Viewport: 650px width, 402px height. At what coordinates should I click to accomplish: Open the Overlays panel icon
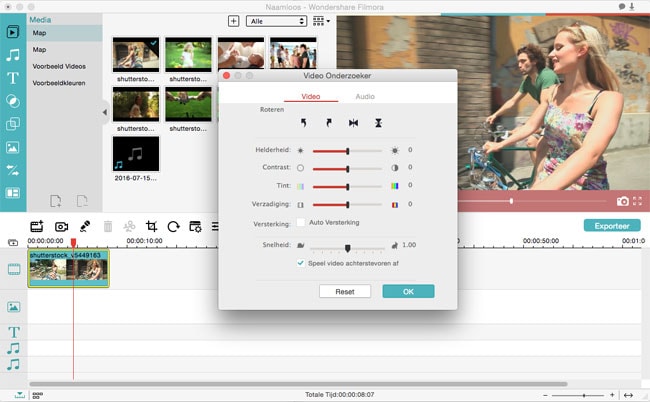pyautogui.click(x=12, y=124)
